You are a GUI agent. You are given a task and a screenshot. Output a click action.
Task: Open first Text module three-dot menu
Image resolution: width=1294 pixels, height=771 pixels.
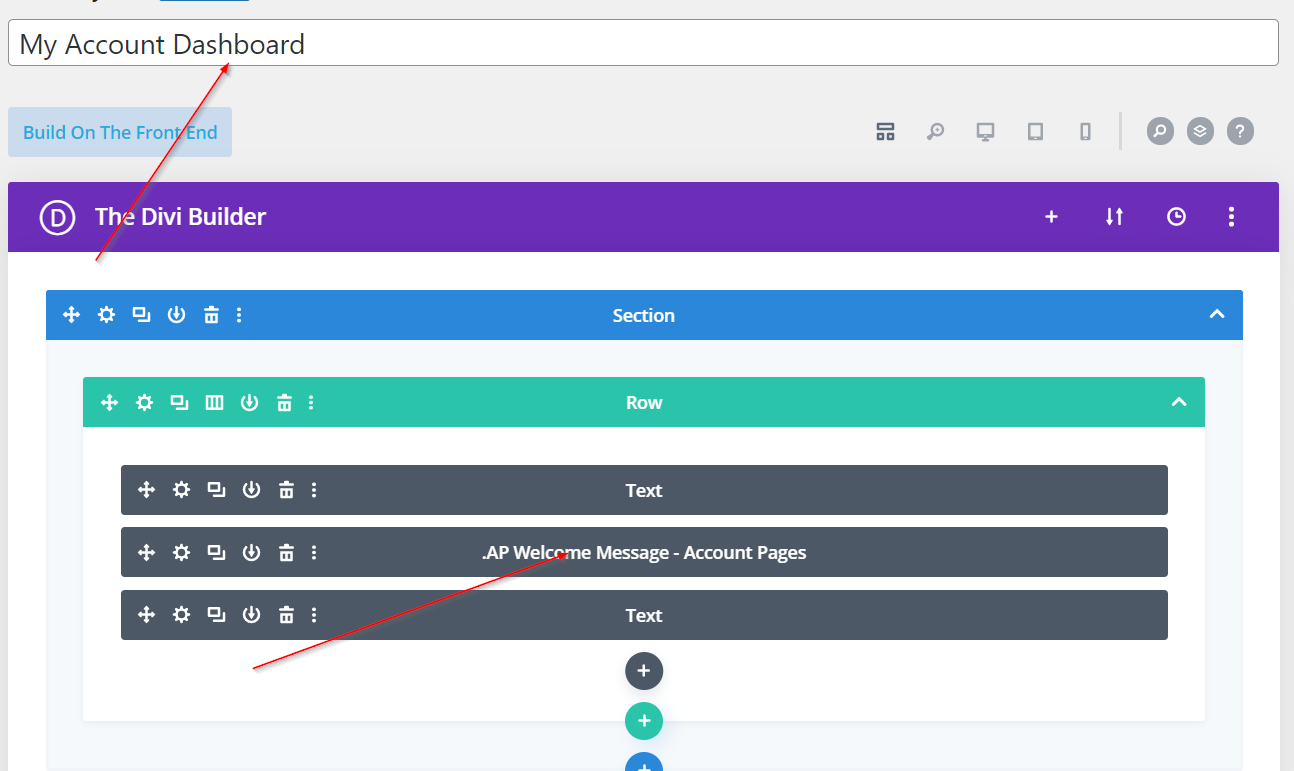pyautogui.click(x=314, y=490)
